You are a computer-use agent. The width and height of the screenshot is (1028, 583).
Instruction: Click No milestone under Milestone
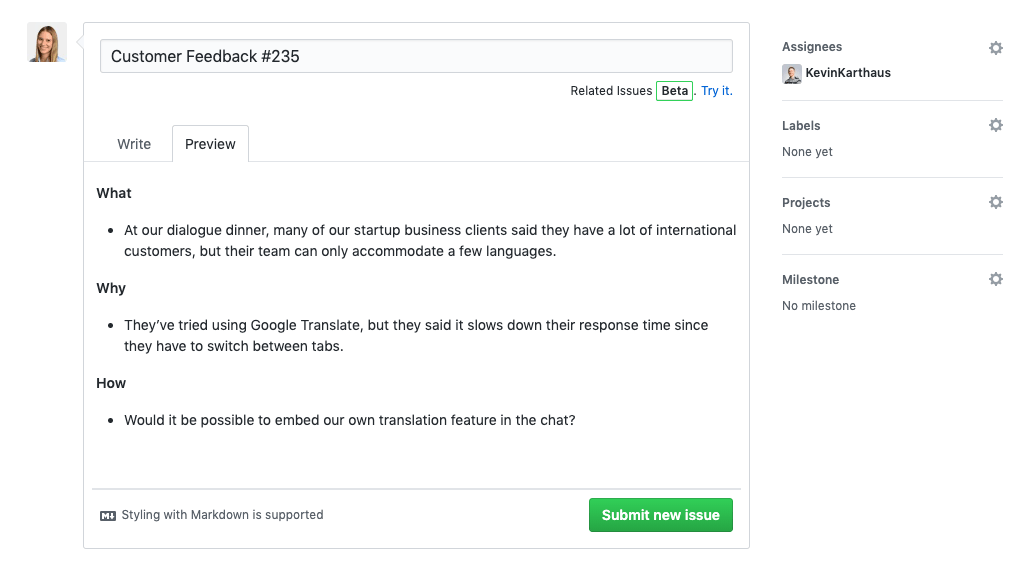[x=818, y=305]
